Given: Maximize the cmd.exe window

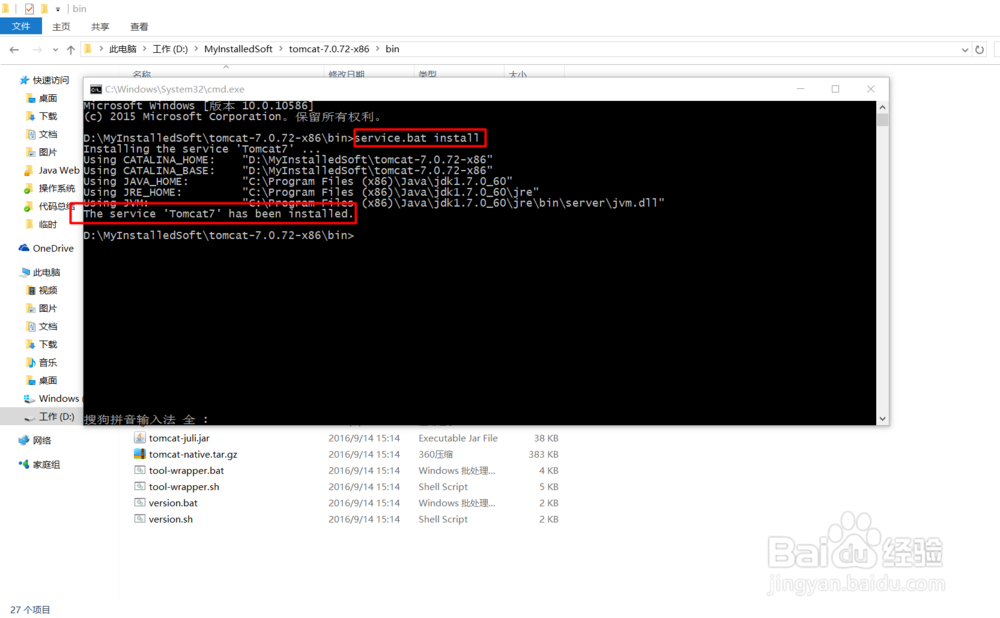Looking at the screenshot, I should (x=835, y=89).
